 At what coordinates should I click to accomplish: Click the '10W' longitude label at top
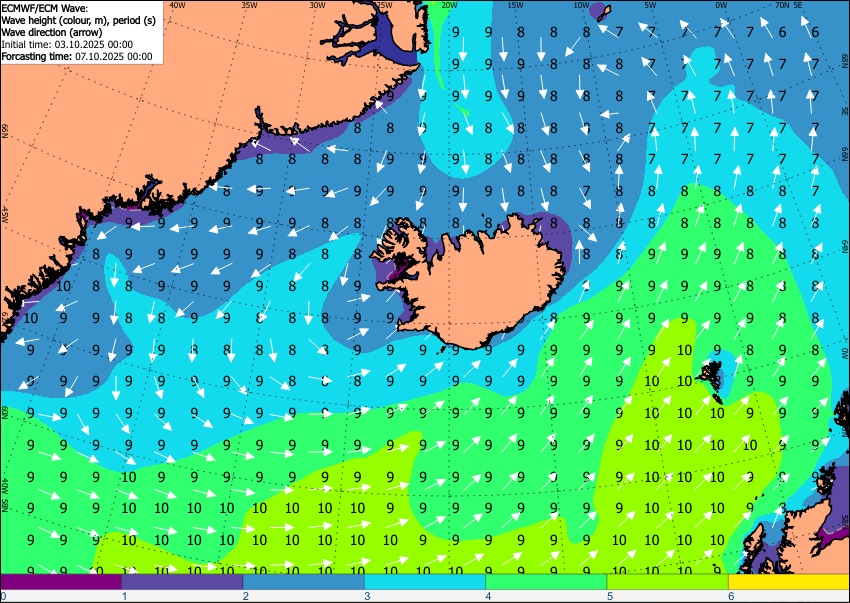[581, 5]
